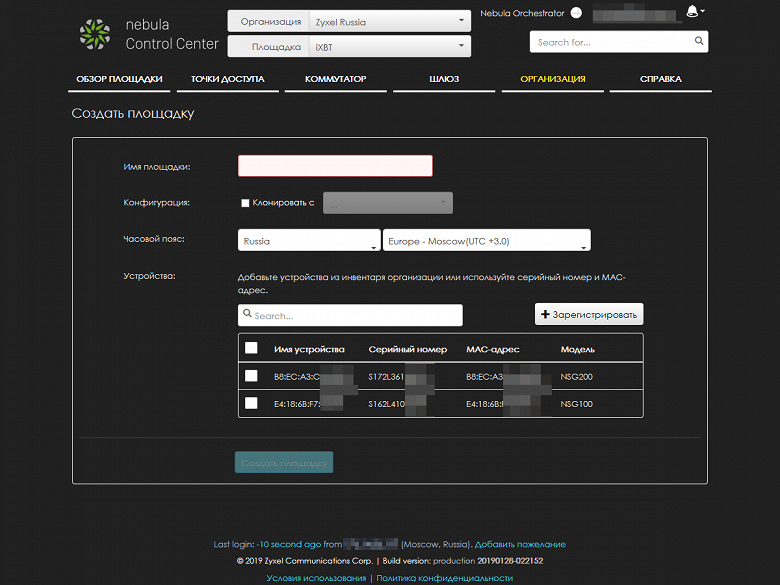This screenshot has width=780, height=585.
Task: Click the Nebula green logo icon
Action: [x=95, y=34]
